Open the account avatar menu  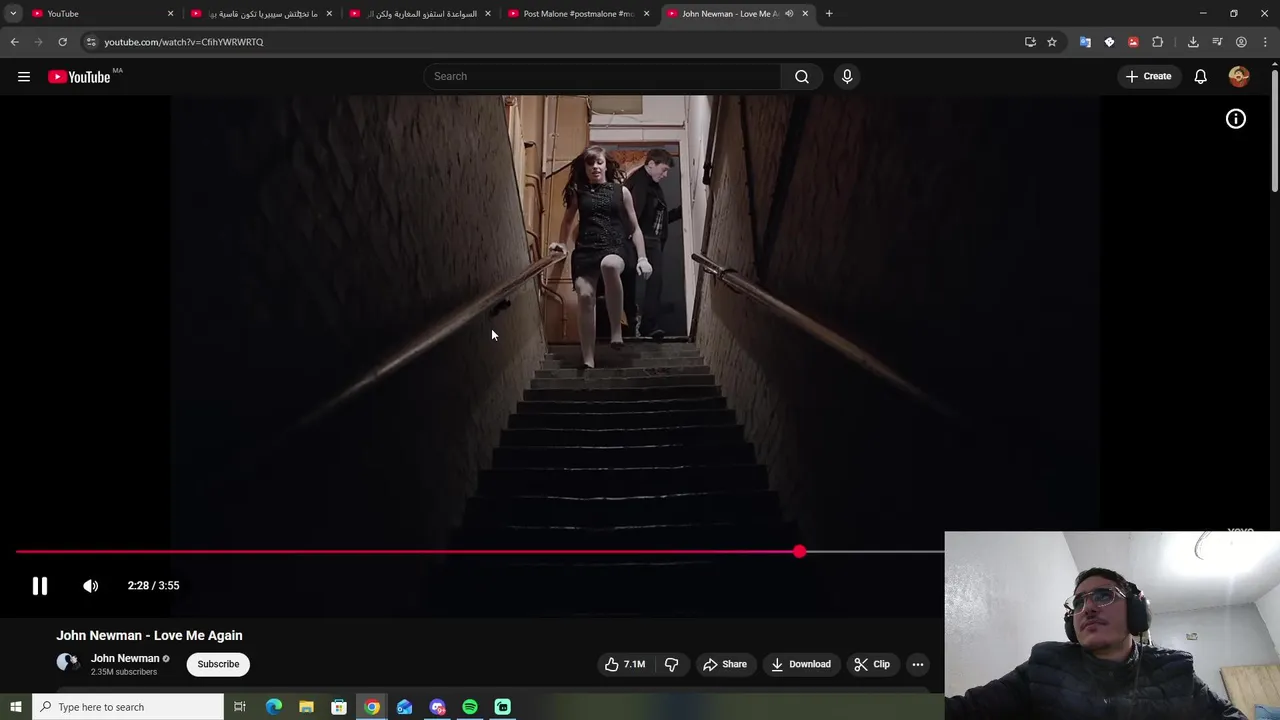pyautogui.click(x=1239, y=76)
